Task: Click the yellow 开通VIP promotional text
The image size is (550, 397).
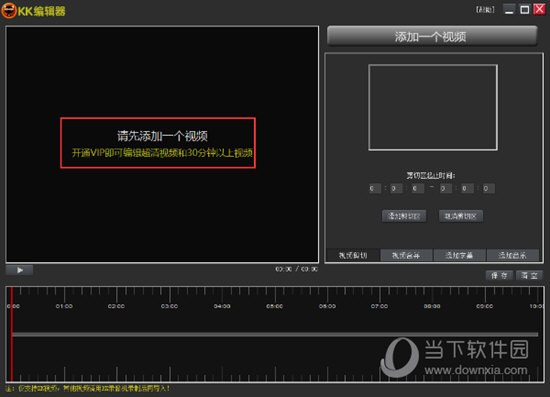Action: (162, 153)
